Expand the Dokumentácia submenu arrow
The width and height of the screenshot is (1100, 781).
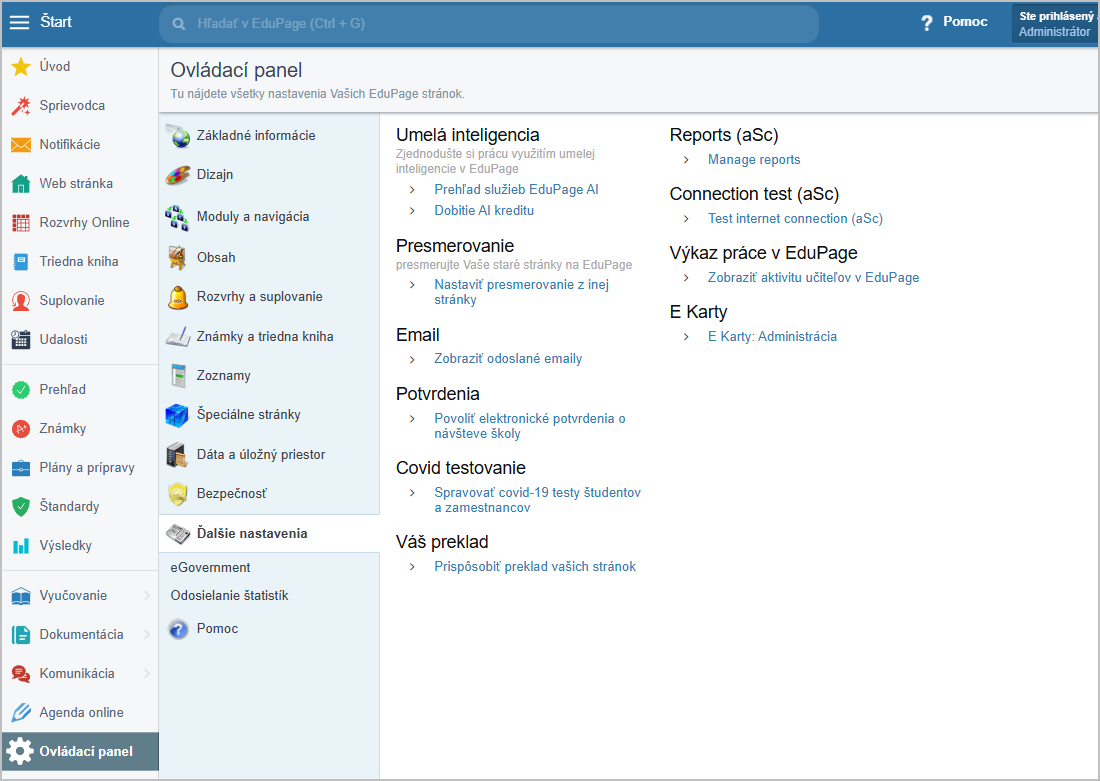[147, 635]
